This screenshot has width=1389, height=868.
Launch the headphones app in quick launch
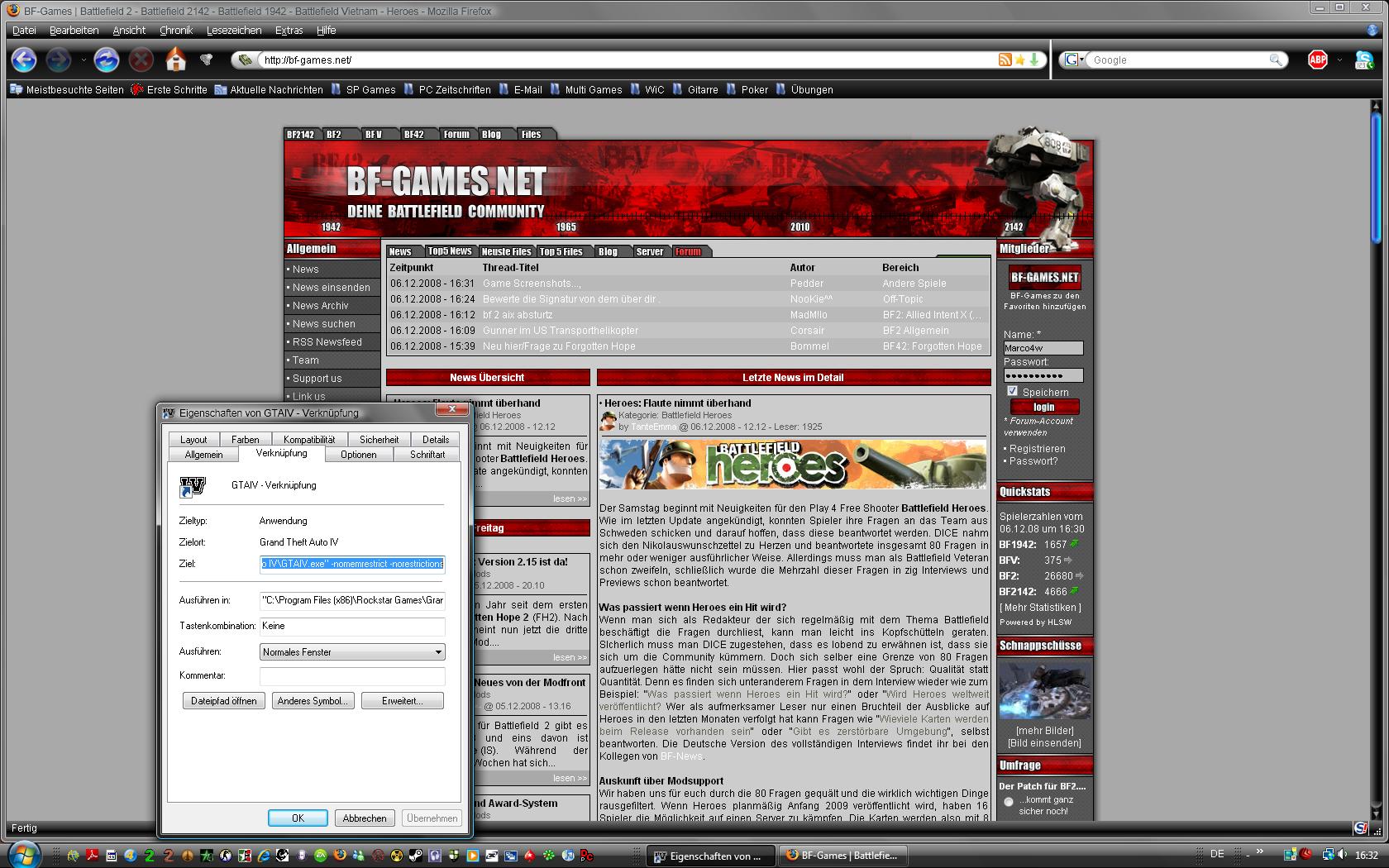tap(434, 856)
